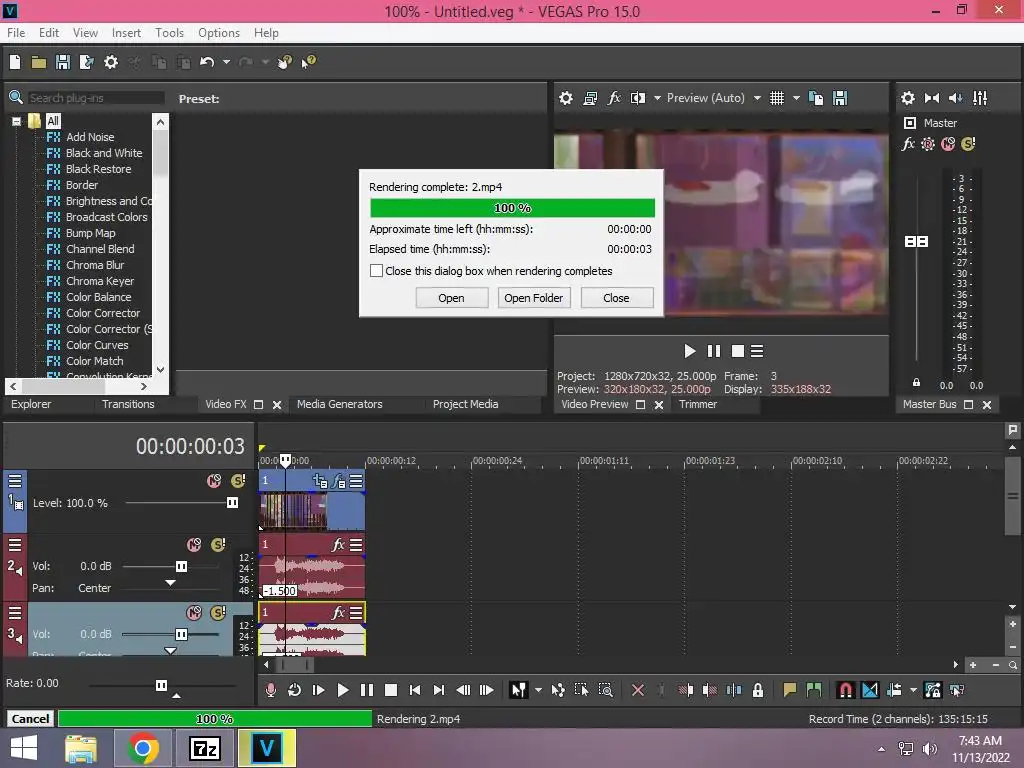Click the preview Overlays grid icon
This screenshot has height=768, width=1024.
pyautogui.click(x=776, y=98)
